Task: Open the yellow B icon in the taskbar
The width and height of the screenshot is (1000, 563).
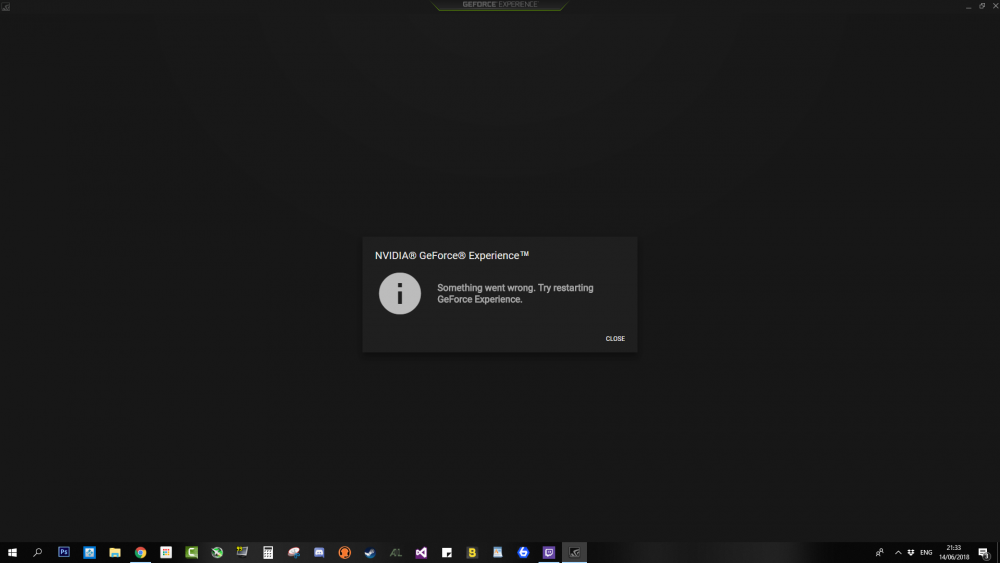Action: pos(472,552)
